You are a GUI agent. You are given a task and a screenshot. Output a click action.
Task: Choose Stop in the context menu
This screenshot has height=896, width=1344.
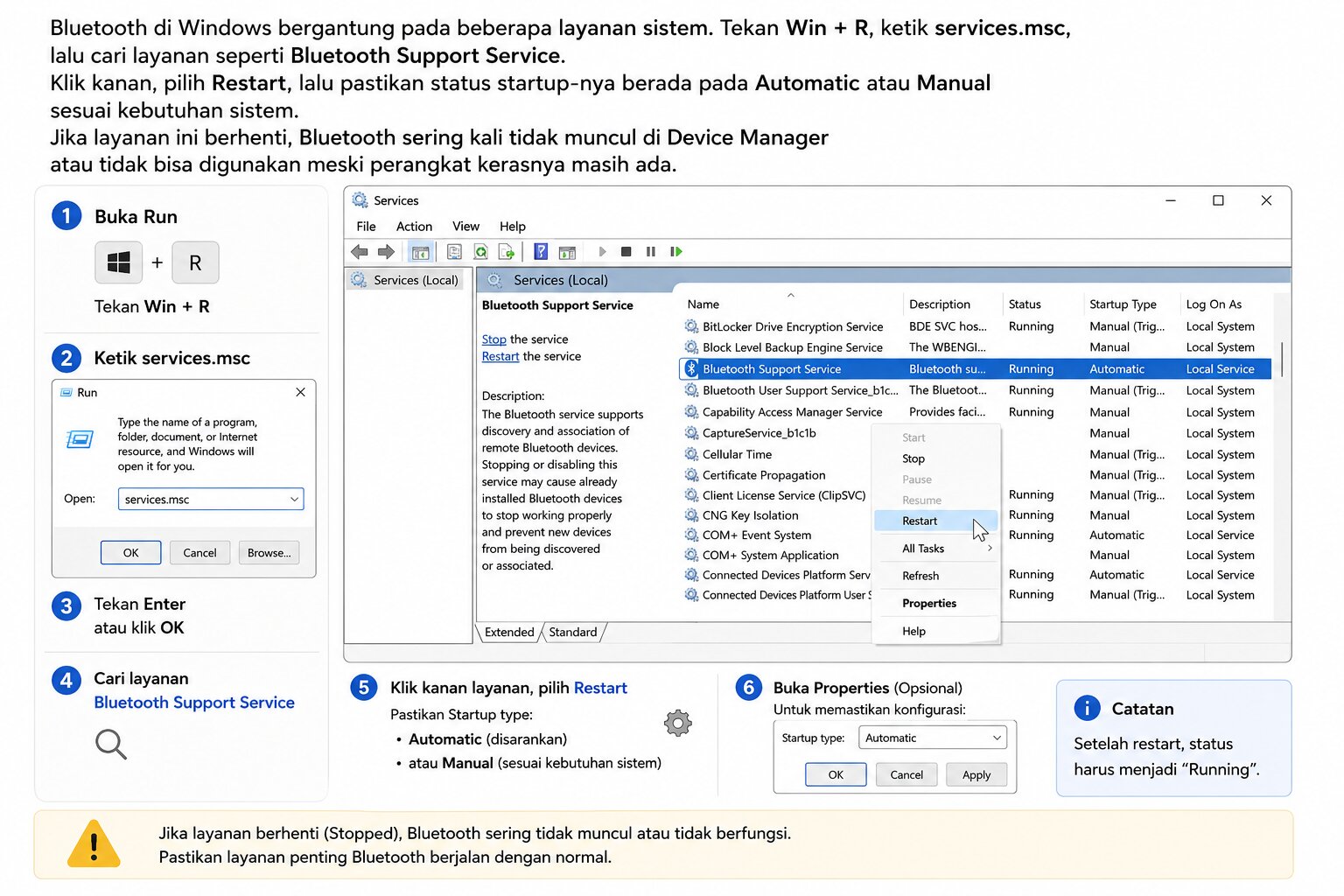(935, 458)
